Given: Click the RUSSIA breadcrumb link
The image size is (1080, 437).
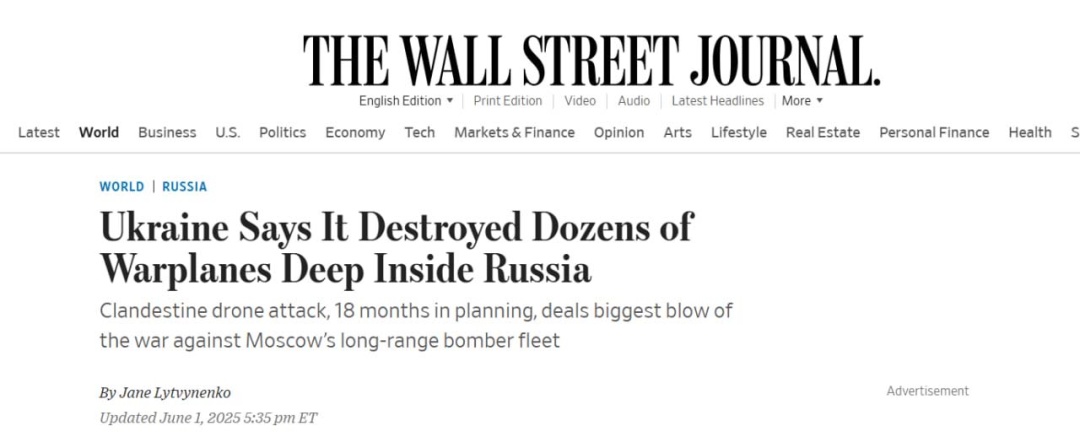Looking at the screenshot, I should (x=185, y=187).
